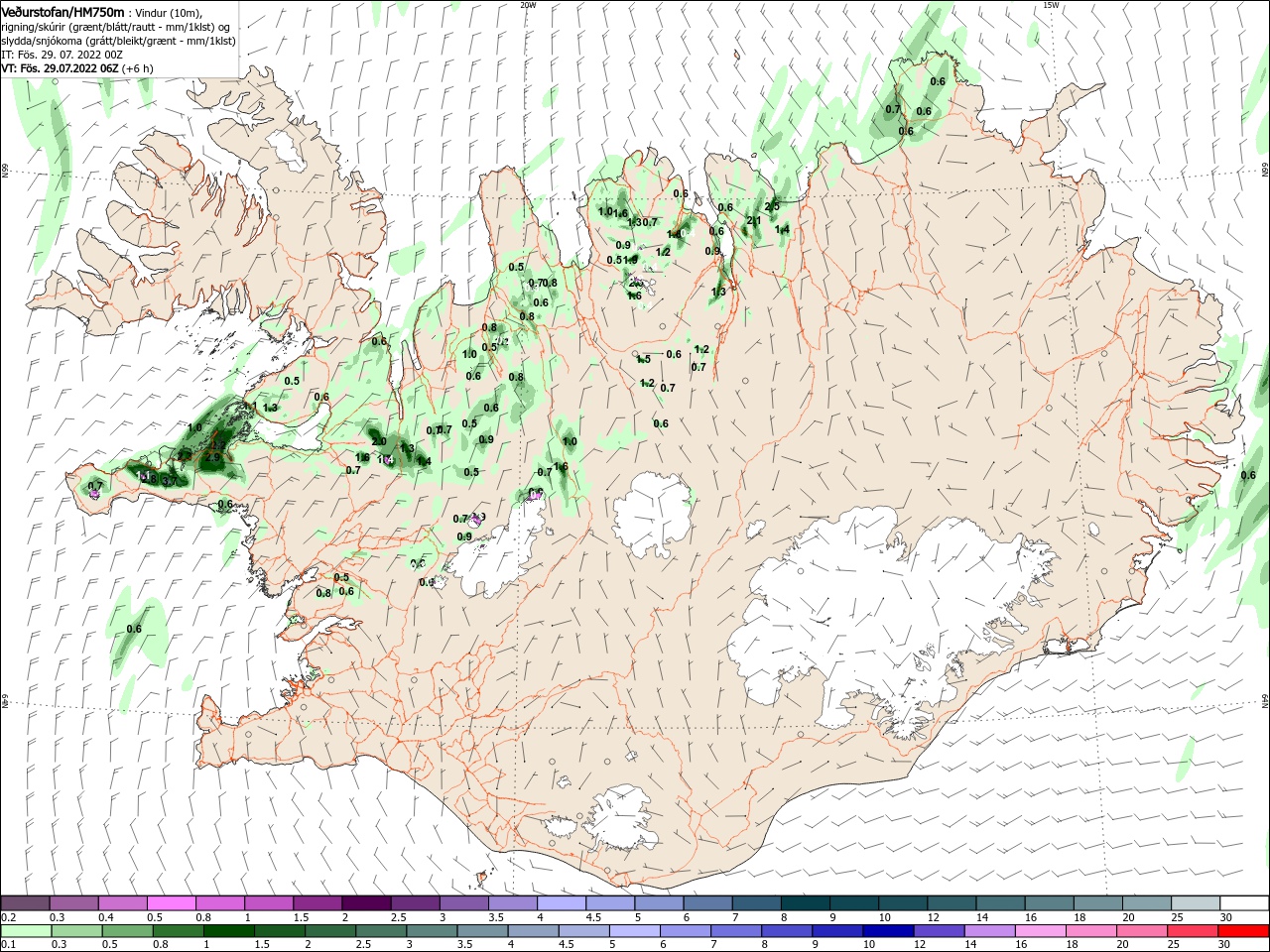
Task: Click the grey-purple swatch labeled 0.2 in top row
Action: pos(26,903)
